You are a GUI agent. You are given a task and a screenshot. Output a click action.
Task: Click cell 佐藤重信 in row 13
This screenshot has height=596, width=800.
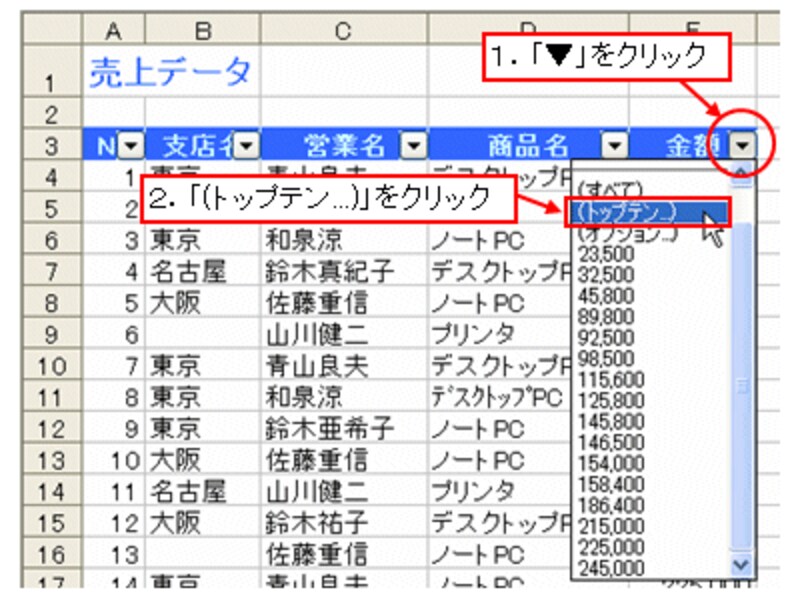[344, 460]
